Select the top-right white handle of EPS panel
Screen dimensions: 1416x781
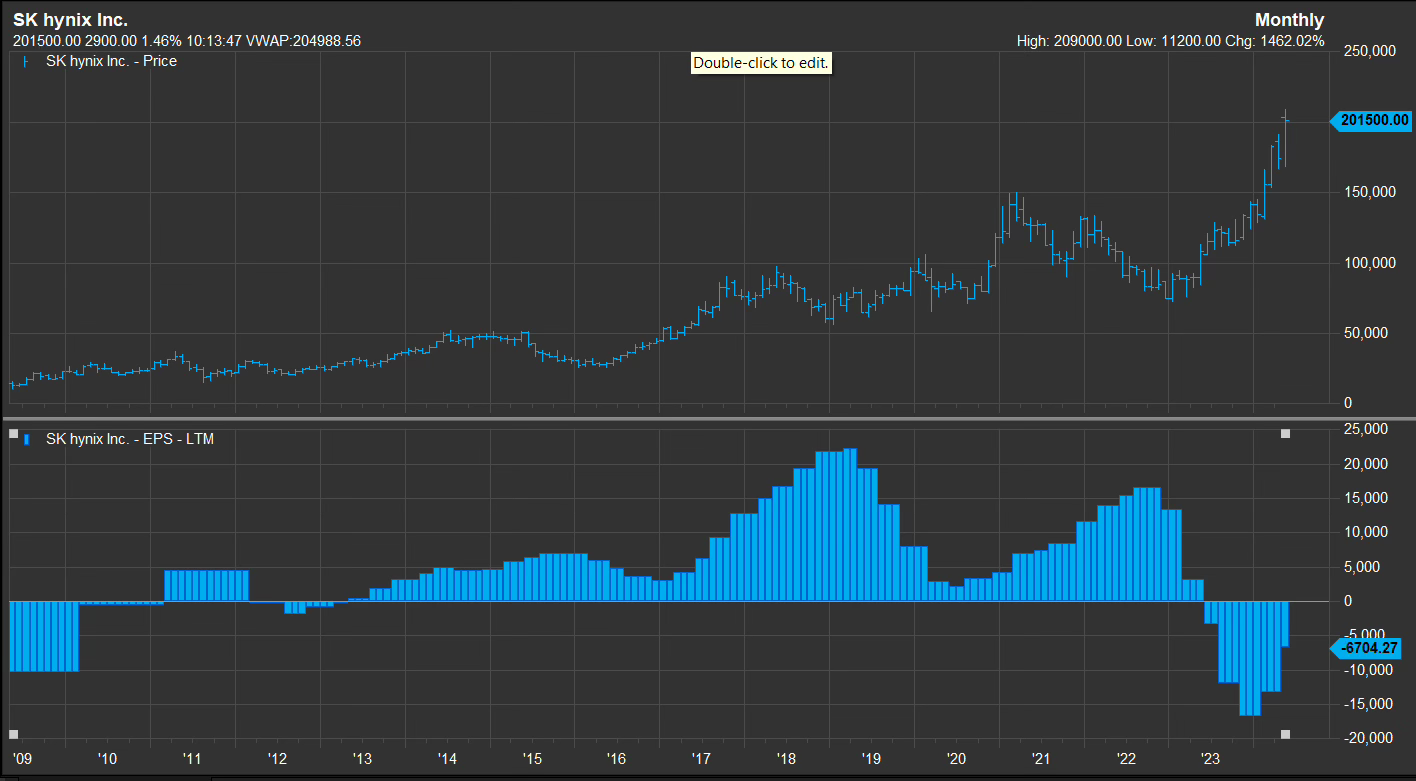pos(1286,434)
